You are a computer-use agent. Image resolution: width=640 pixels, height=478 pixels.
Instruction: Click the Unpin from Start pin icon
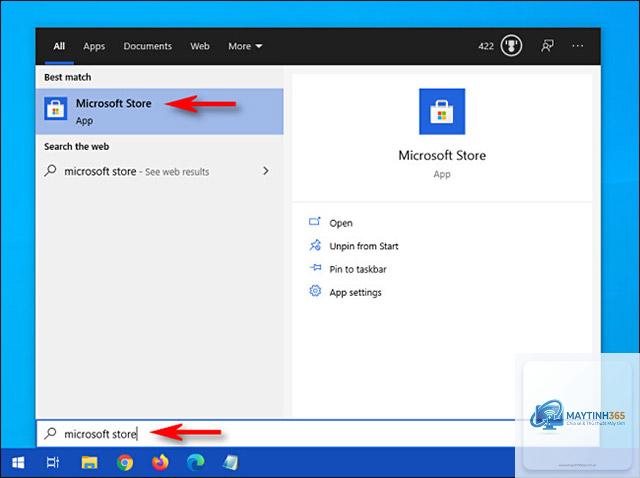pos(315,245)
